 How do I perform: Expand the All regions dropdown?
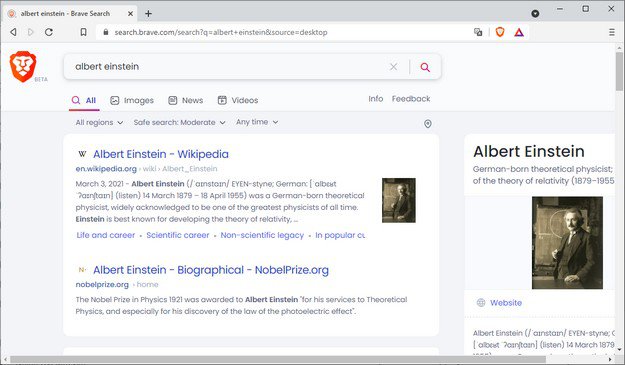coord(99,122)
